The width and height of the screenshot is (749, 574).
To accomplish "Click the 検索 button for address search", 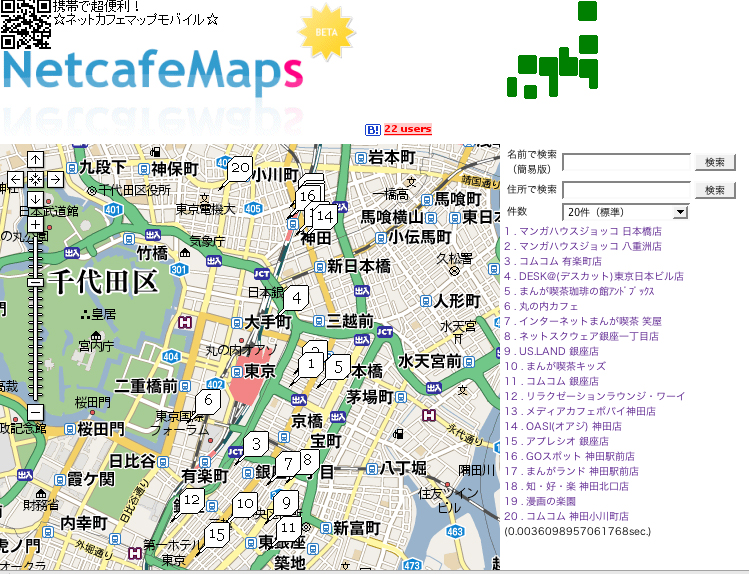I will pyautogui.click(x=715, y=190).
